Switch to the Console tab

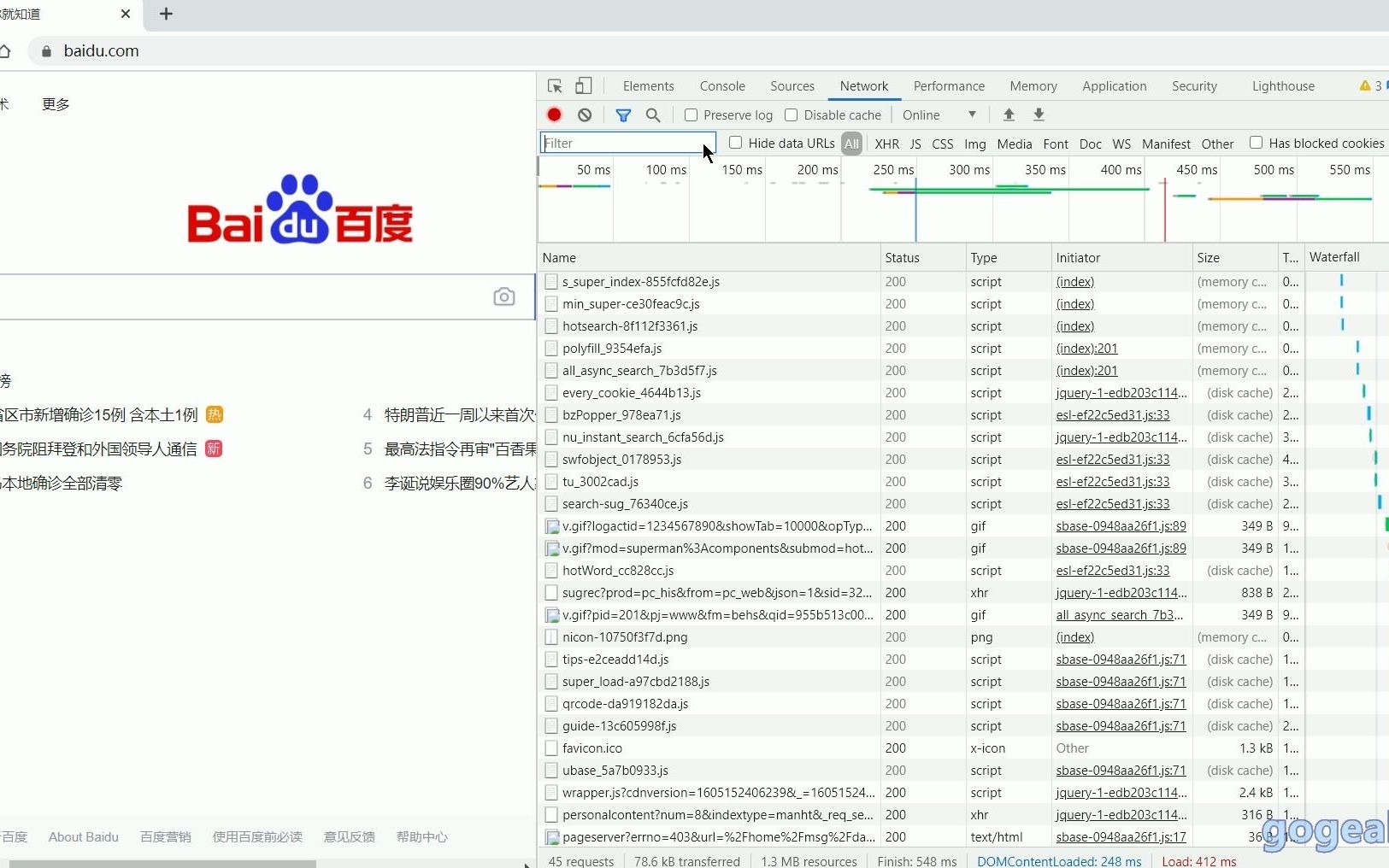(722, 86)
